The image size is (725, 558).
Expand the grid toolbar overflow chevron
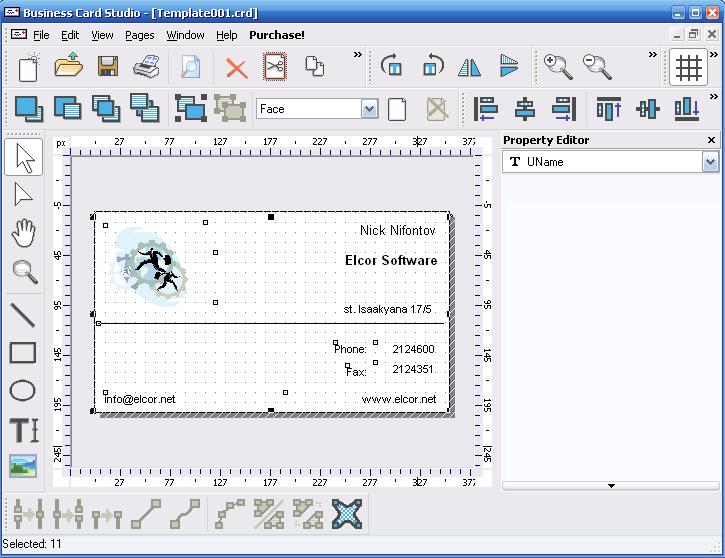[714, 55]
